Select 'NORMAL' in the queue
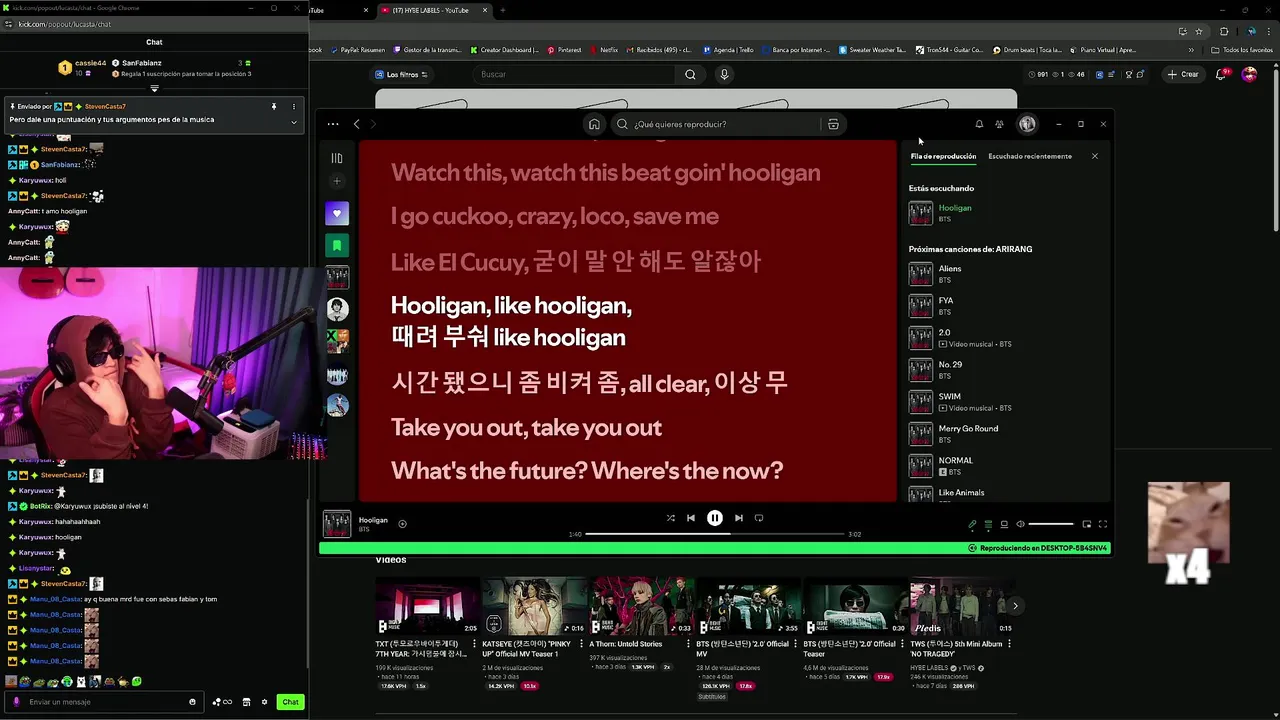This screenshot has height=720, width=1280. tap(1005, 466)
